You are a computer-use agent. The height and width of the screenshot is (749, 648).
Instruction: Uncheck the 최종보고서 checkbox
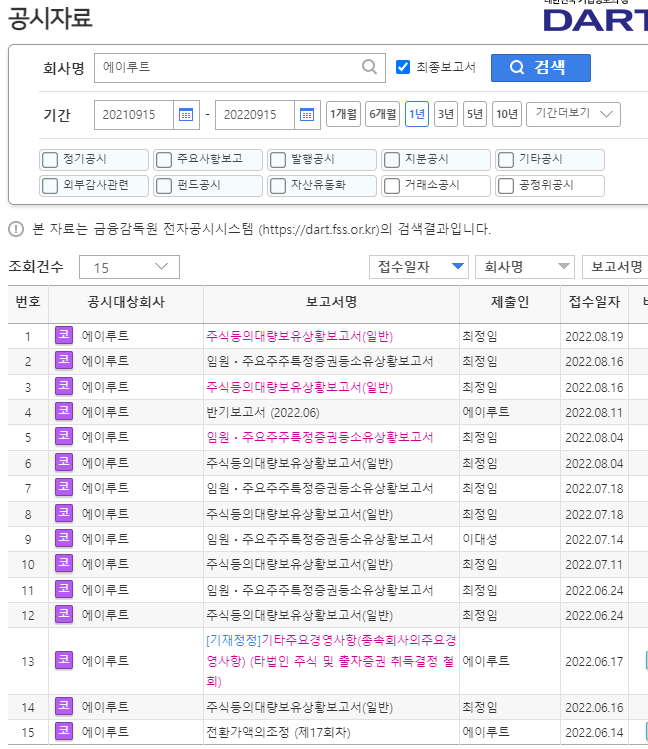pyautogui.click(x=403, y=67)
